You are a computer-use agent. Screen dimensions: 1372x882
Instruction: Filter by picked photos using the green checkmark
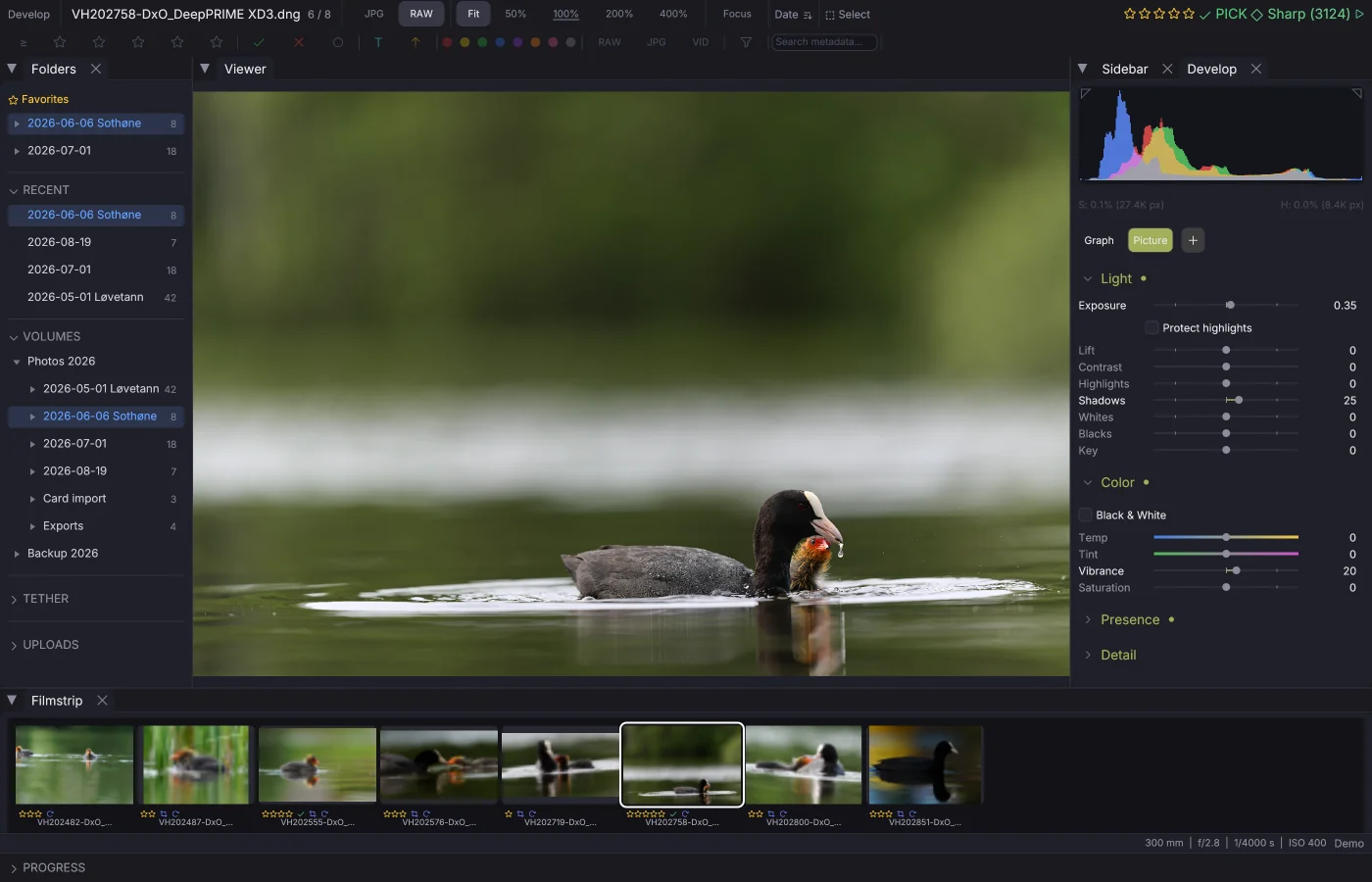(x=259, y=42)
